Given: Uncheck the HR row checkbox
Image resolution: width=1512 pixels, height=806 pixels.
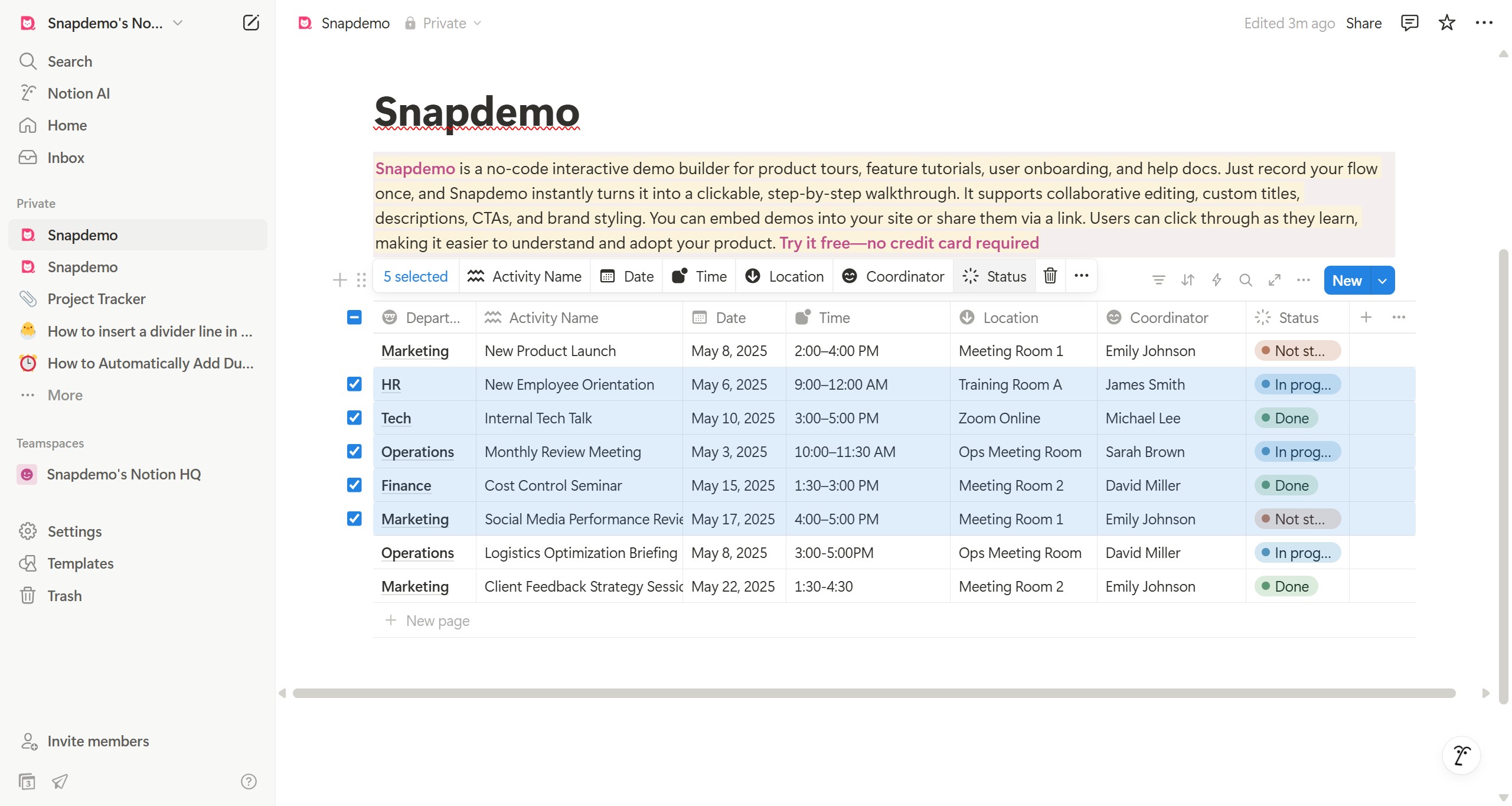Looking at the screenshot, I should [354, 384].
